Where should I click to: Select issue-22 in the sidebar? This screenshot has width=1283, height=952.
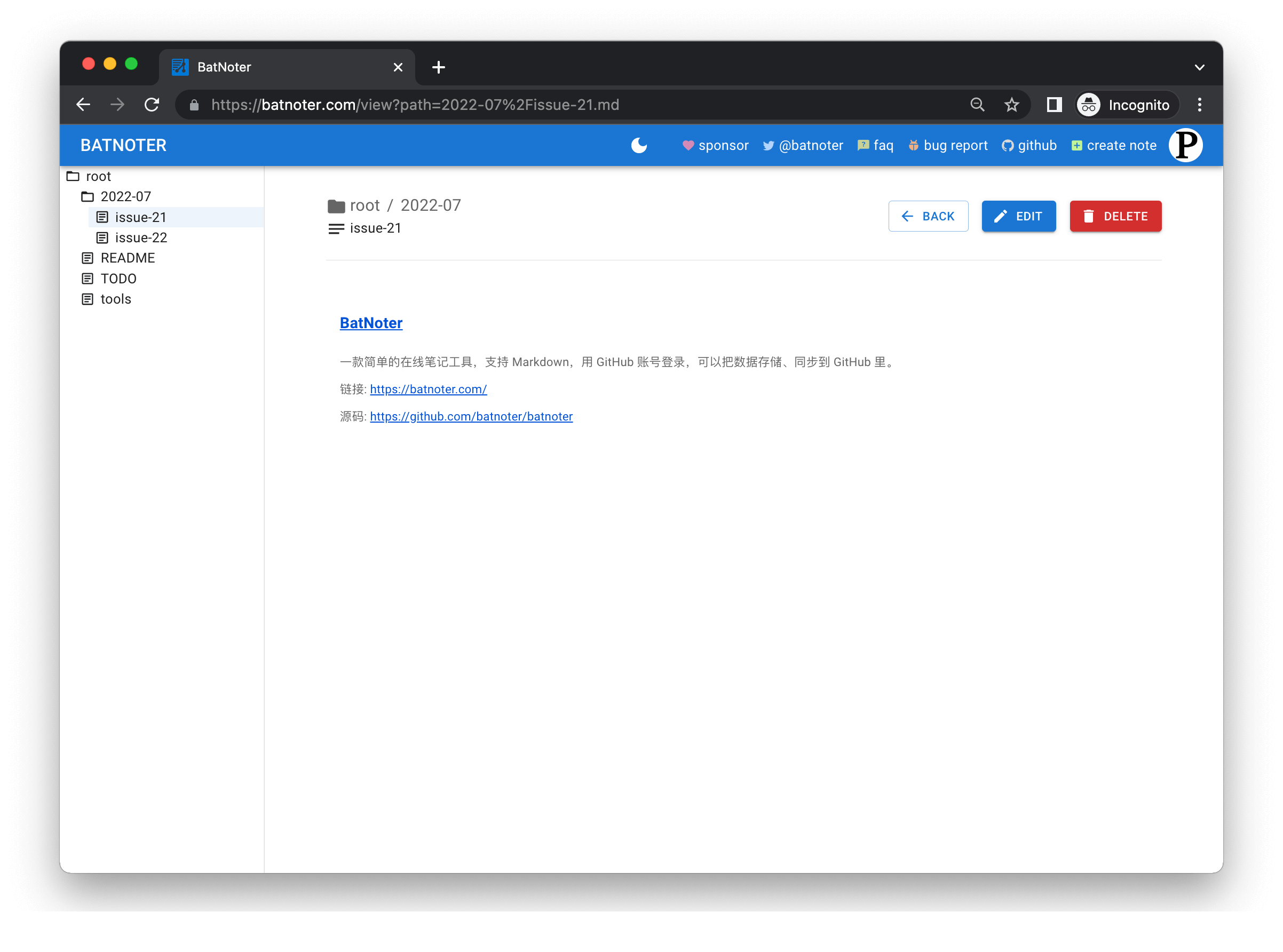[x=141, y=237]
